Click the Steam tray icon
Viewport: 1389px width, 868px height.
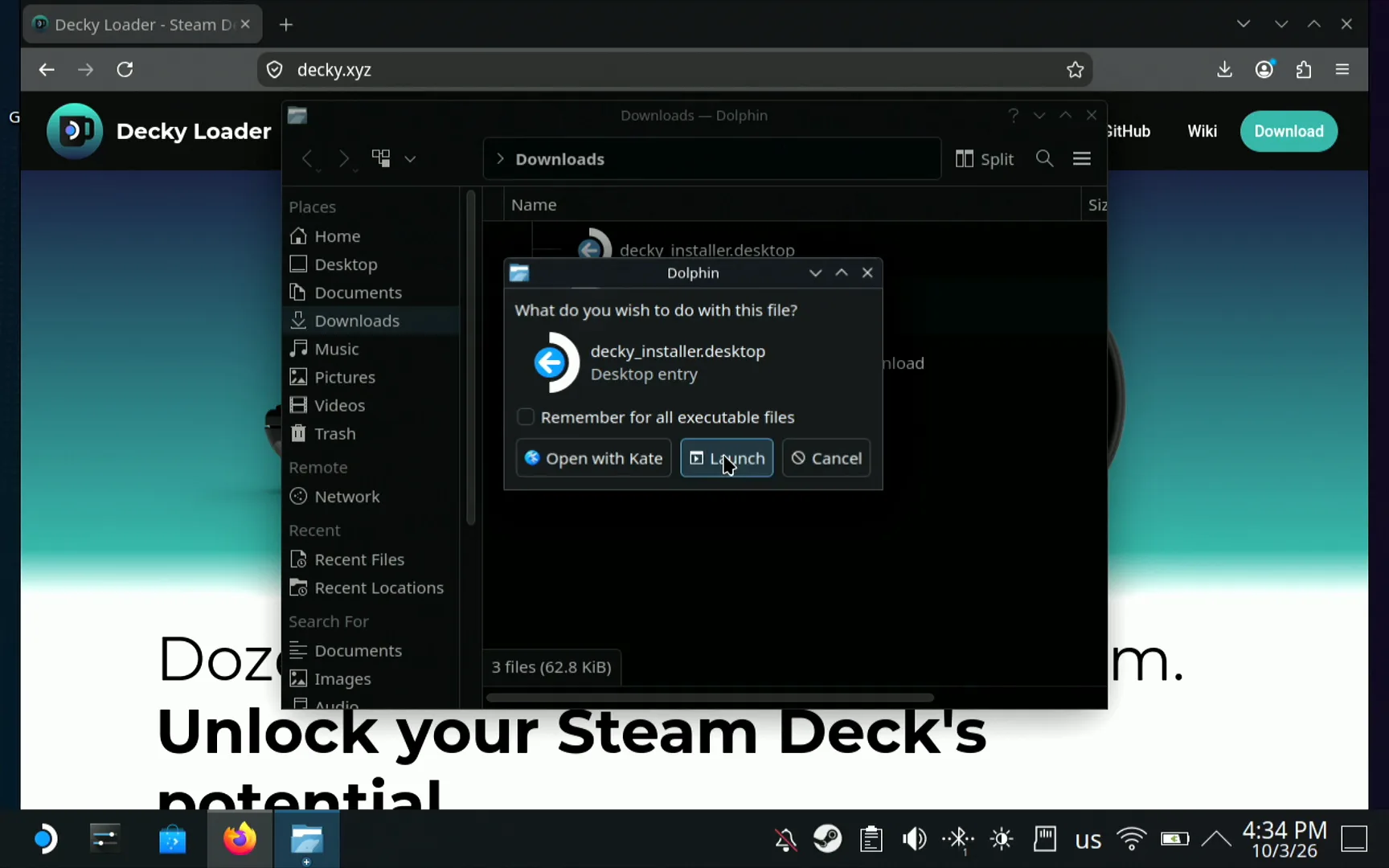coord(827,839)
